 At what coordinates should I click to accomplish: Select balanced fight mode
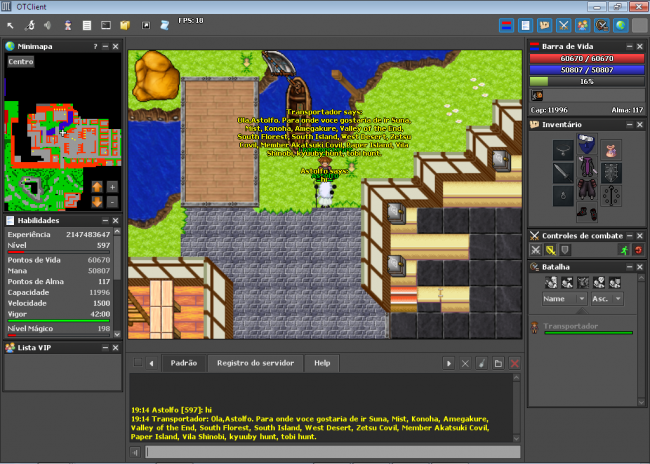(551, 250)
